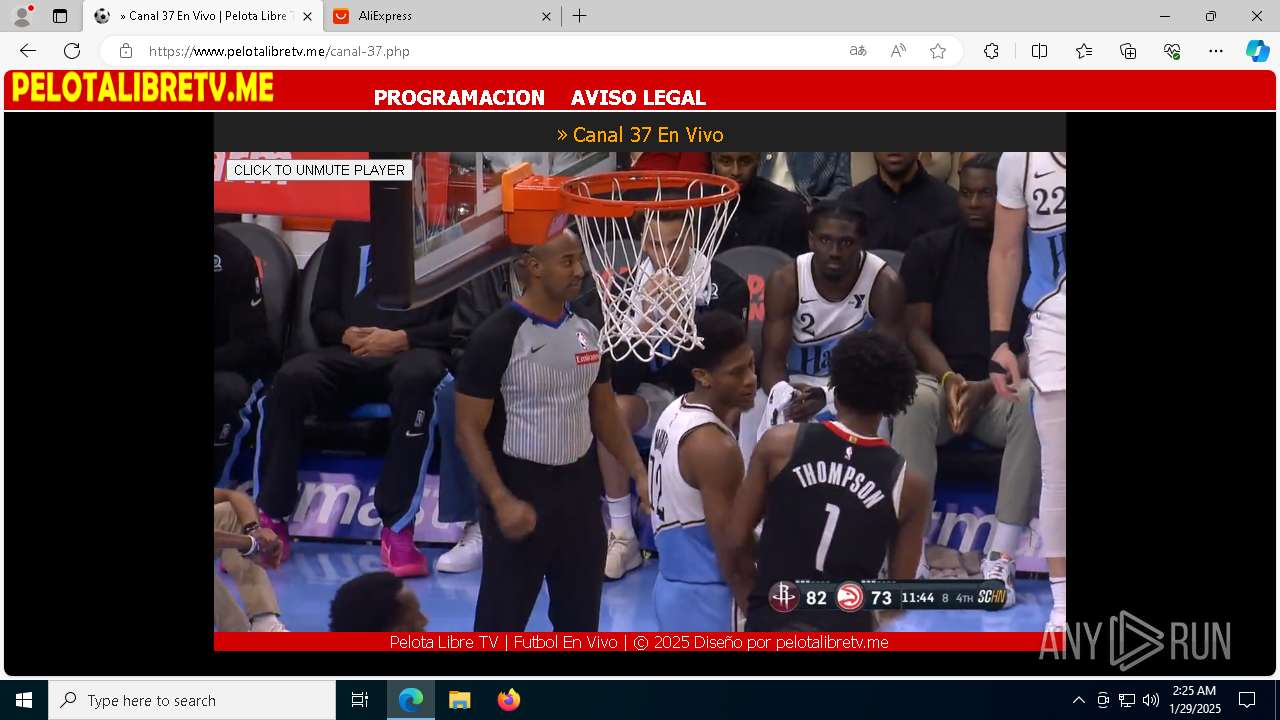The width and height of the screenshot is (1280, 720).
Task: Open Task View on taskbar
Action: click(360, 700)
